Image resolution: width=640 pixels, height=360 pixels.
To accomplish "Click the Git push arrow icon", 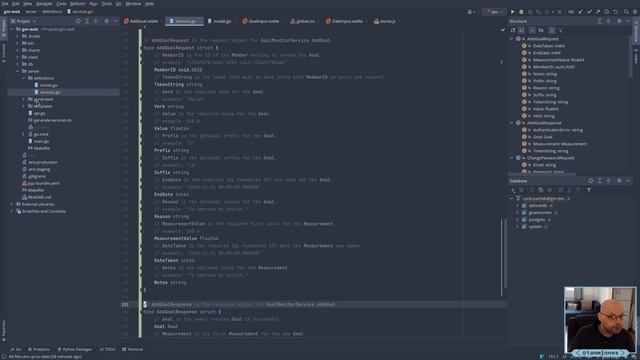I will click(x=598, y=12).
